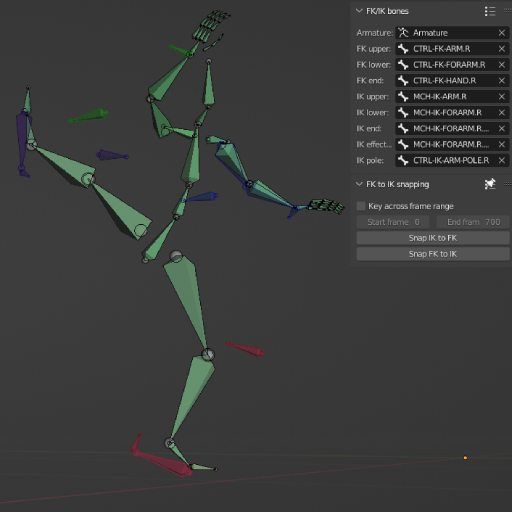Screen dimensions: 512x512
Task: Select the red pole bone near knee
Action: pos(245,349)
